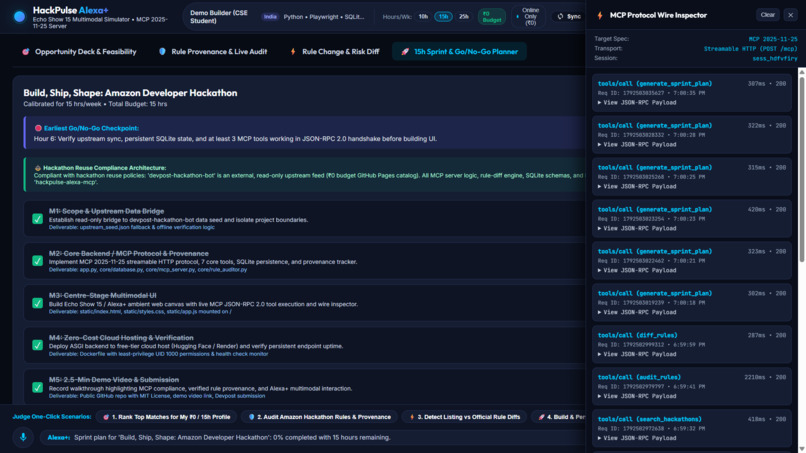Click shield icon in Audit Amazon Rules scenario
806x453 pixels.
(251, 417)
